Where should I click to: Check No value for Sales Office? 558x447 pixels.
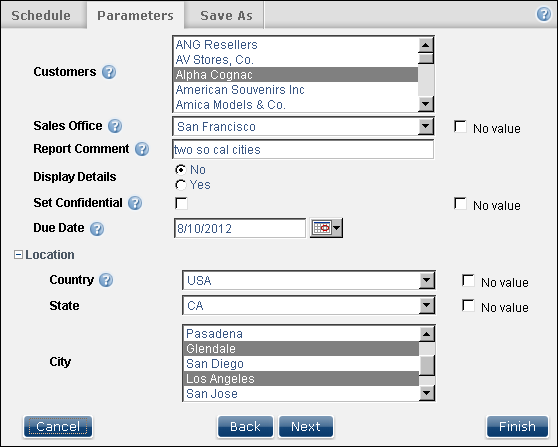[460, 127]
